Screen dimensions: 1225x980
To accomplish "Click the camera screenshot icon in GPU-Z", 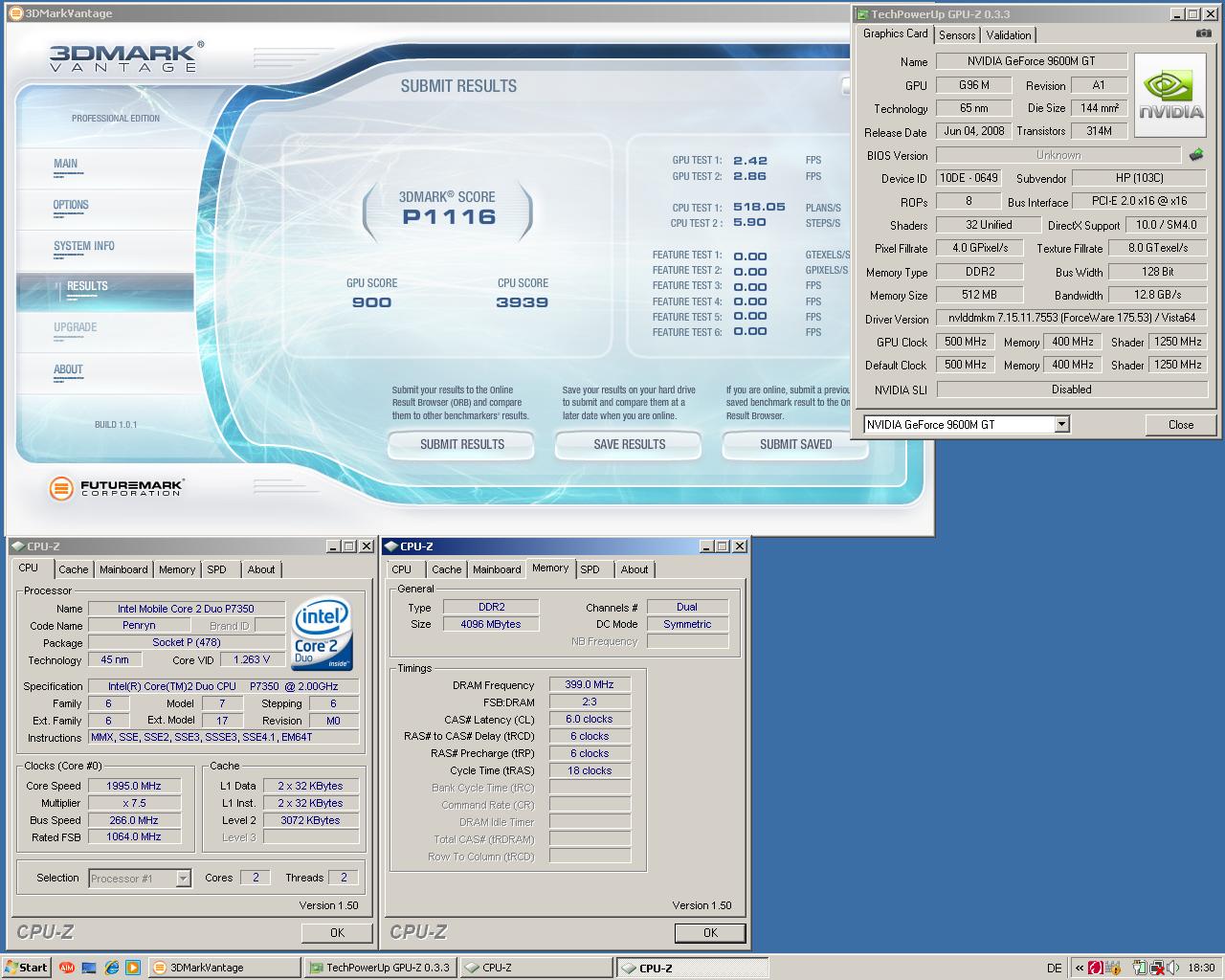I will pyautogui.click(x=1203, y=33).
